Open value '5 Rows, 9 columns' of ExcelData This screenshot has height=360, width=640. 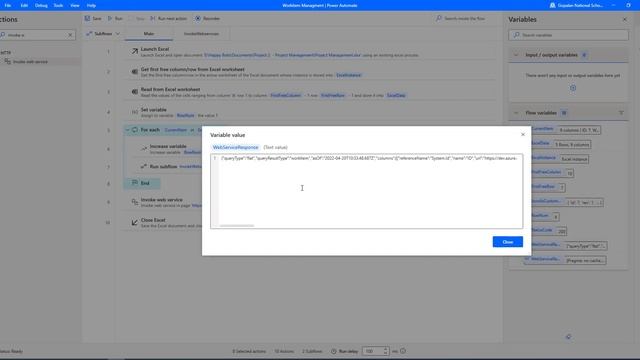(x=572, y=144)
